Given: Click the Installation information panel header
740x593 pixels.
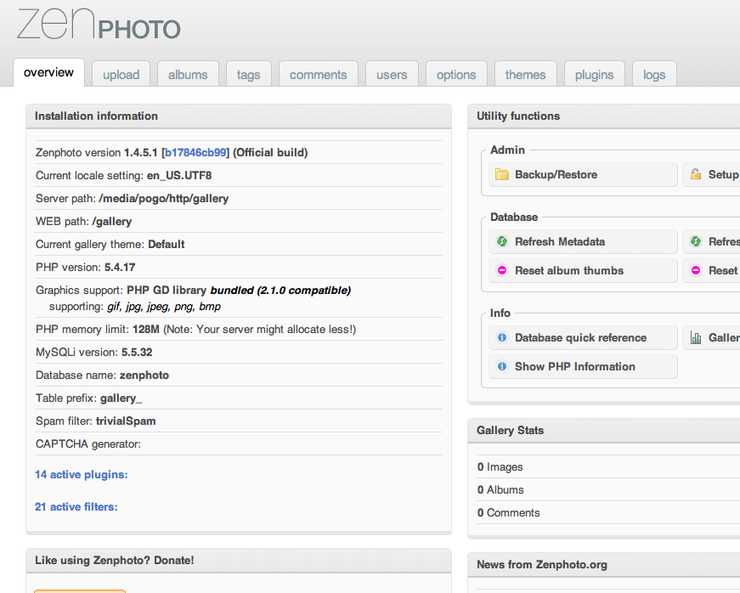Looking at the screenshot, I should point(238,116).
